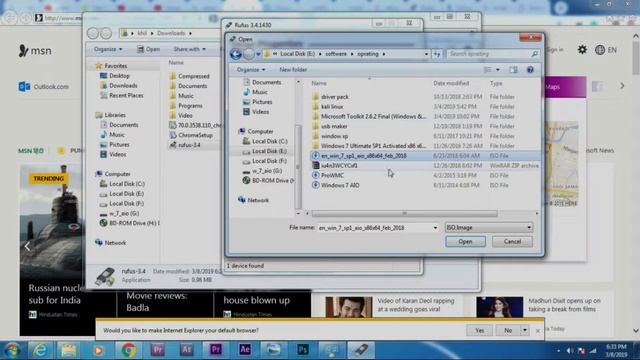This screenshot has width=640, height=360.
Task: Open Documents in Open dialog sidebar
Action: (266, 82)
